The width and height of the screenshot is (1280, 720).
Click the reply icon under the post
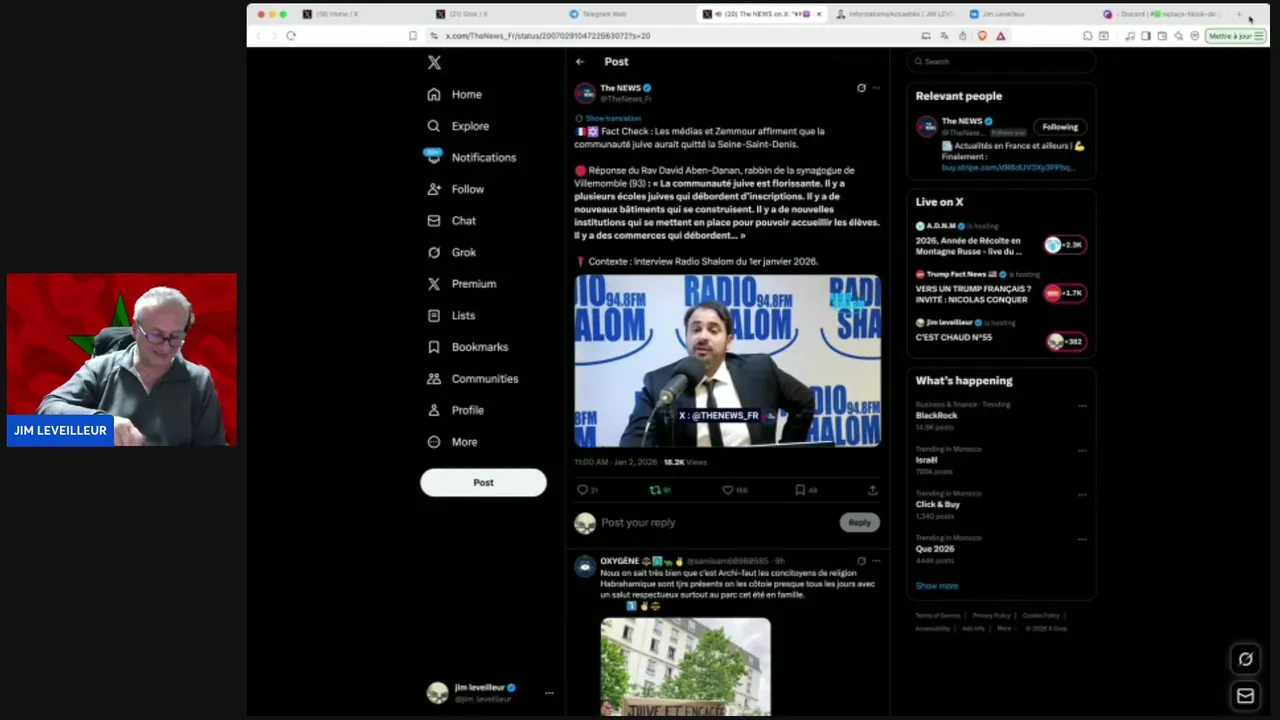583,490
